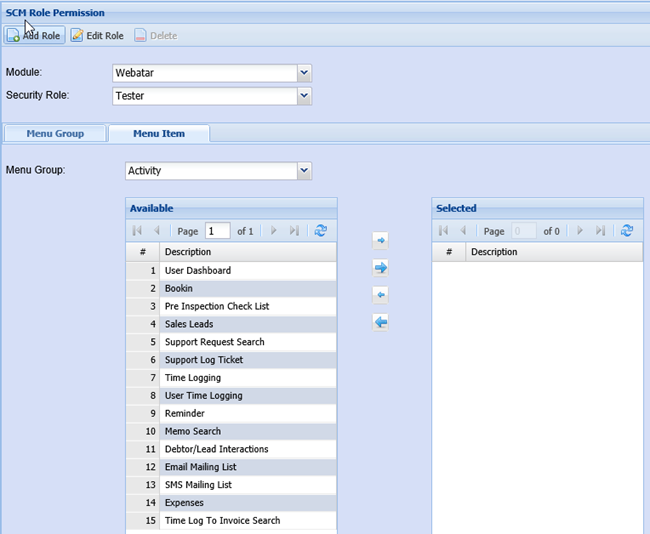The image size is (650, 534).
Task: Go to first page in Available list
Action: tap(137, 231)
